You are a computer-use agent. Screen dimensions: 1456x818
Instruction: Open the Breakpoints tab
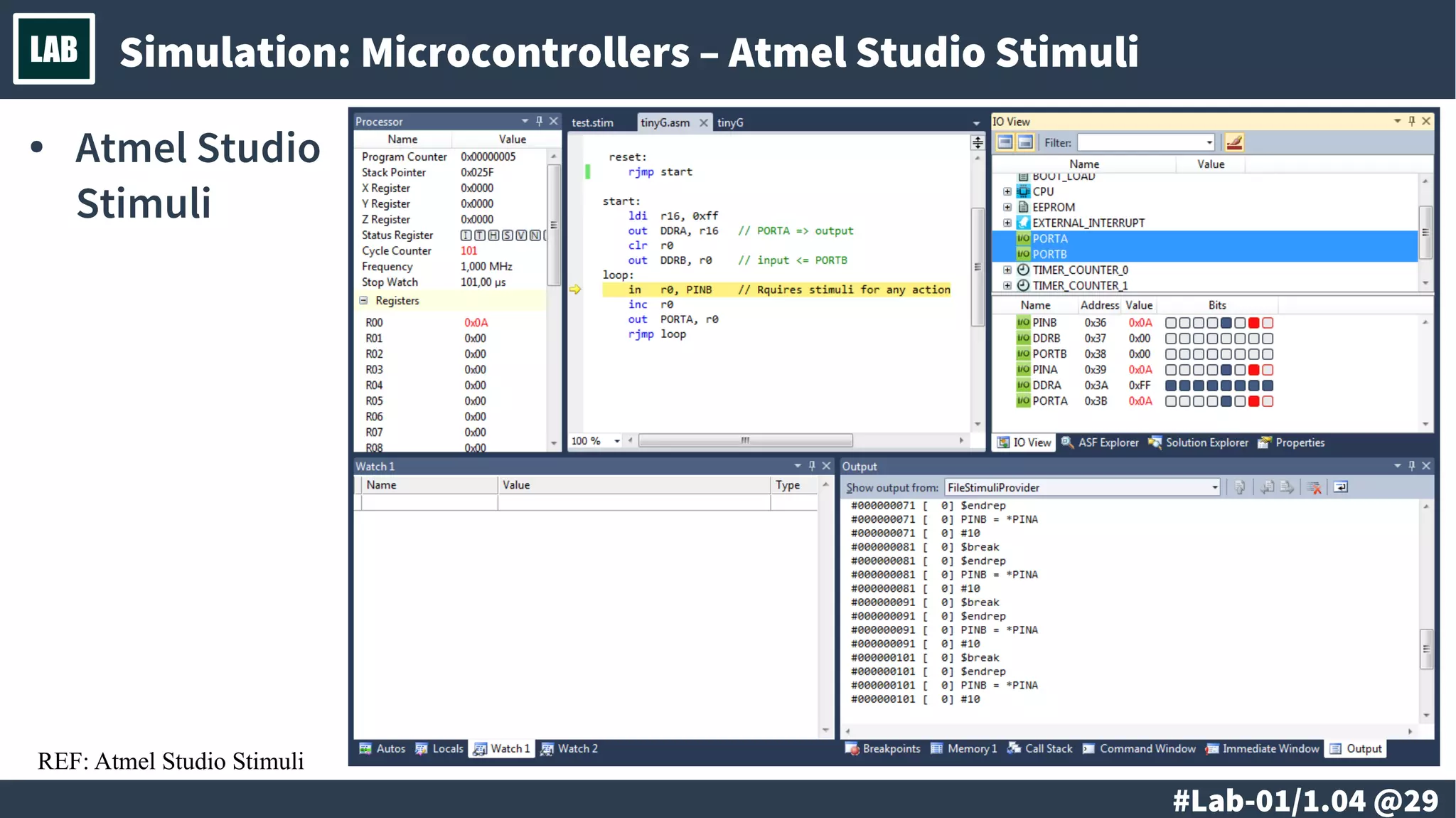click(x=883, y=748)
